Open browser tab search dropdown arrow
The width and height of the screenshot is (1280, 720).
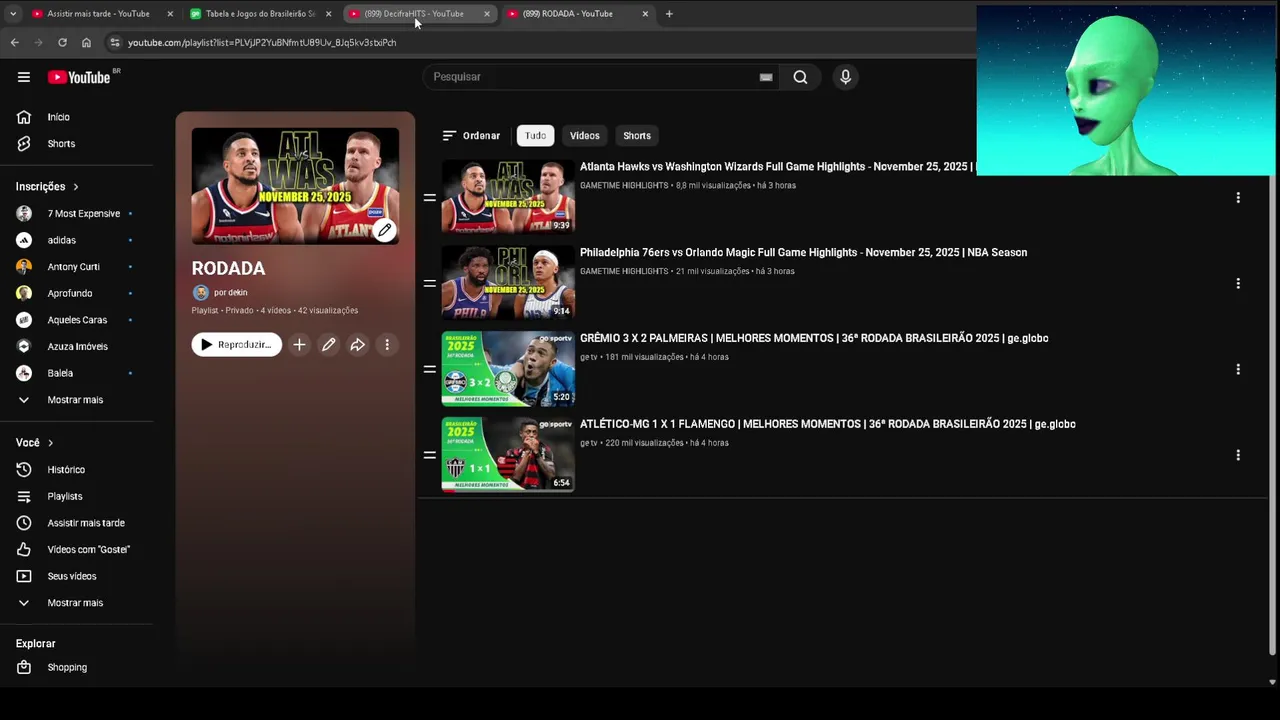13,14
